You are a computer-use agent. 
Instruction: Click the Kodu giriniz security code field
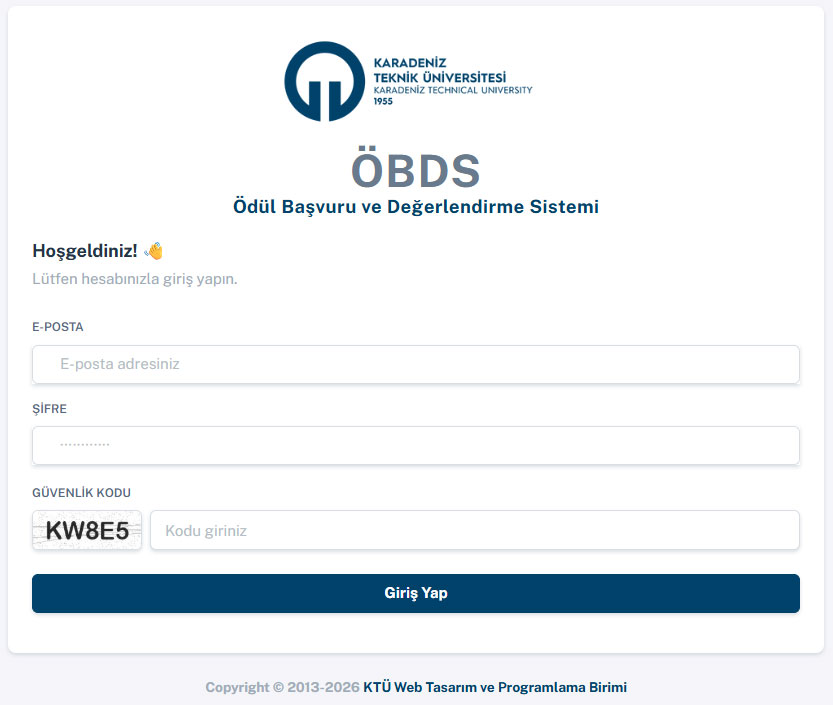pyautogui.click(x=474, y=531)
